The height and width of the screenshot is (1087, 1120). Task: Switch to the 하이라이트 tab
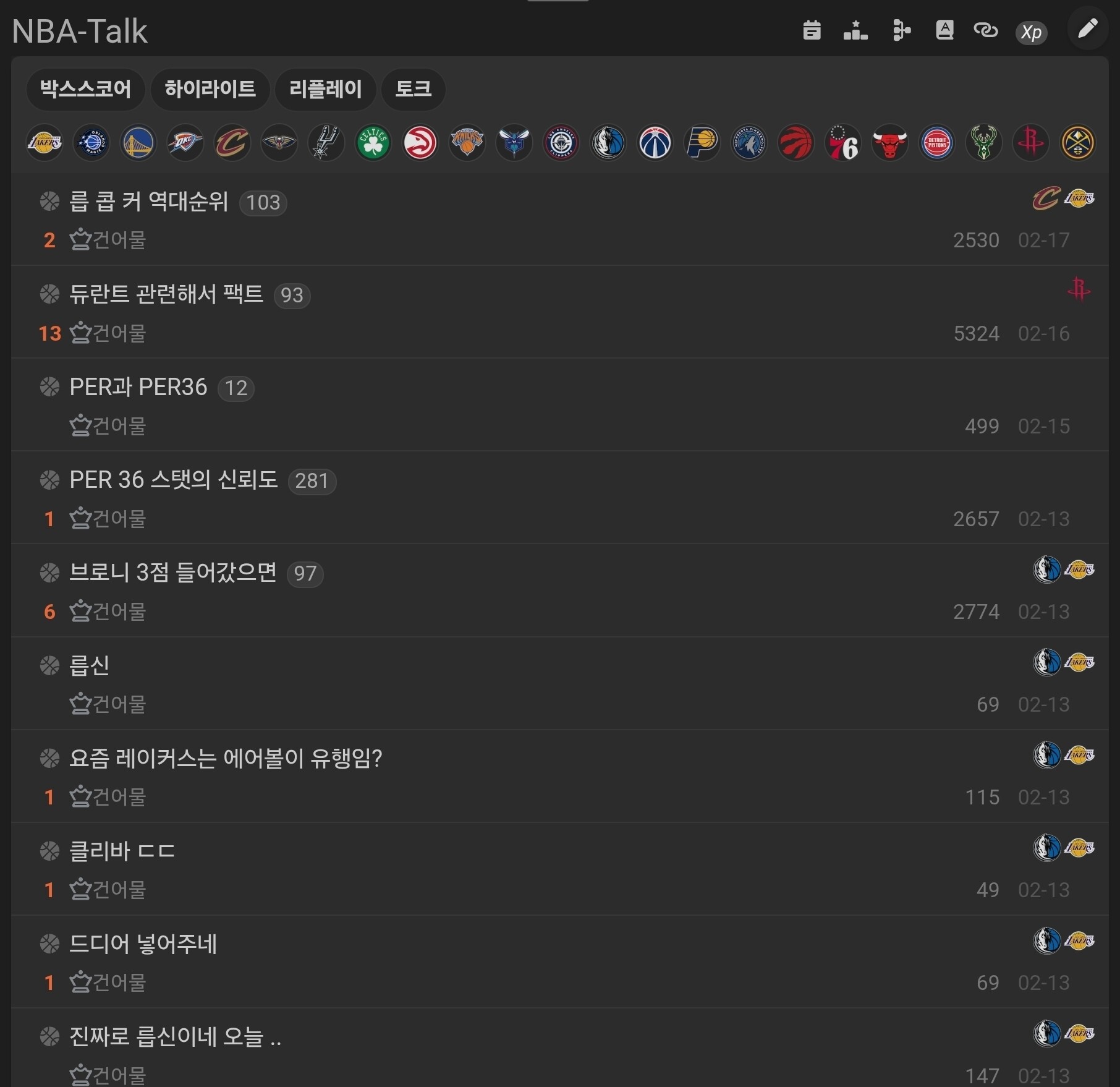click(x=210, y=89)
